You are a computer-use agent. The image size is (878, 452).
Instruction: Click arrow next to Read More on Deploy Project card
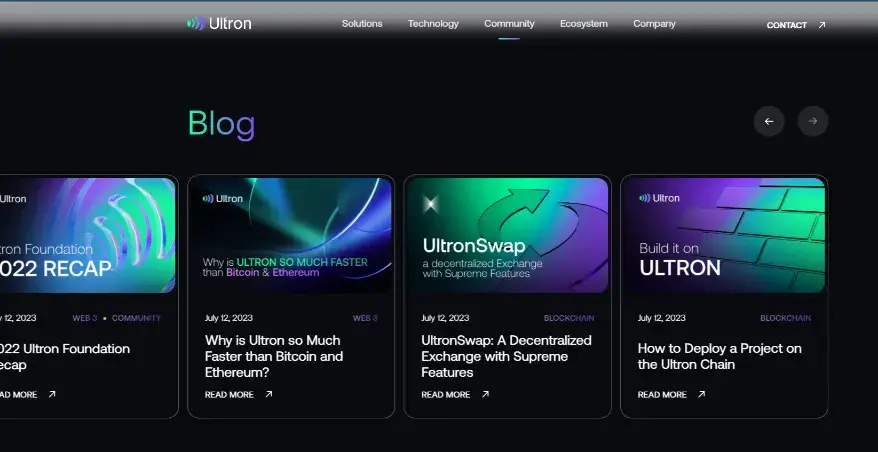point(702,394)
